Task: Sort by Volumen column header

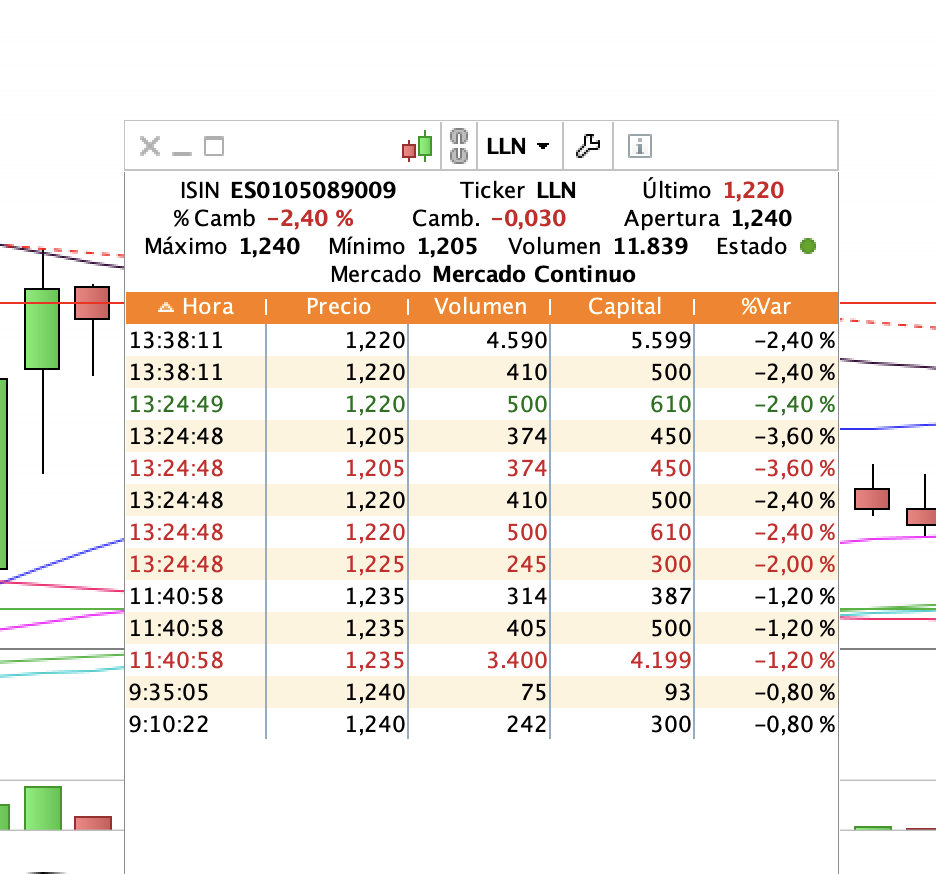Action: click(480, 307)
